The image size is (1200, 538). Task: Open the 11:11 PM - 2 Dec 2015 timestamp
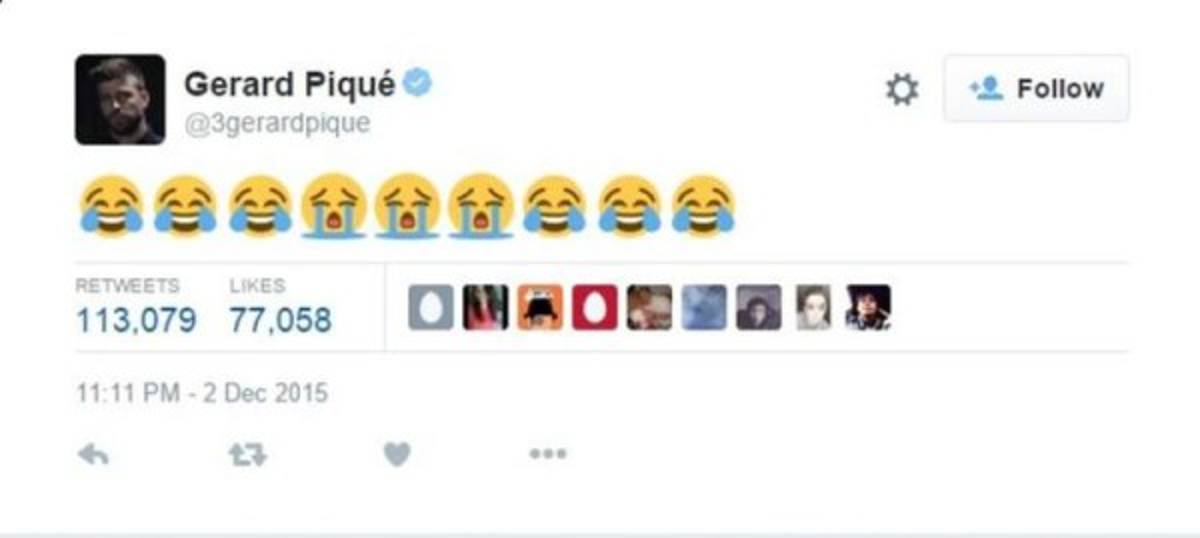tap(202, 393)
